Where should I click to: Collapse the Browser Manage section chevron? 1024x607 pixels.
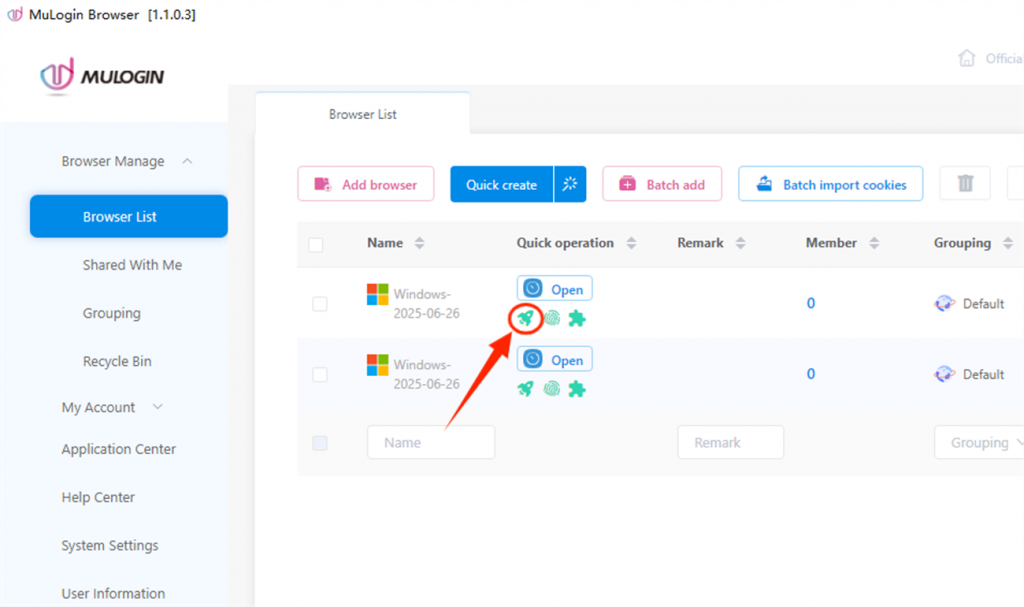[187, 161]
